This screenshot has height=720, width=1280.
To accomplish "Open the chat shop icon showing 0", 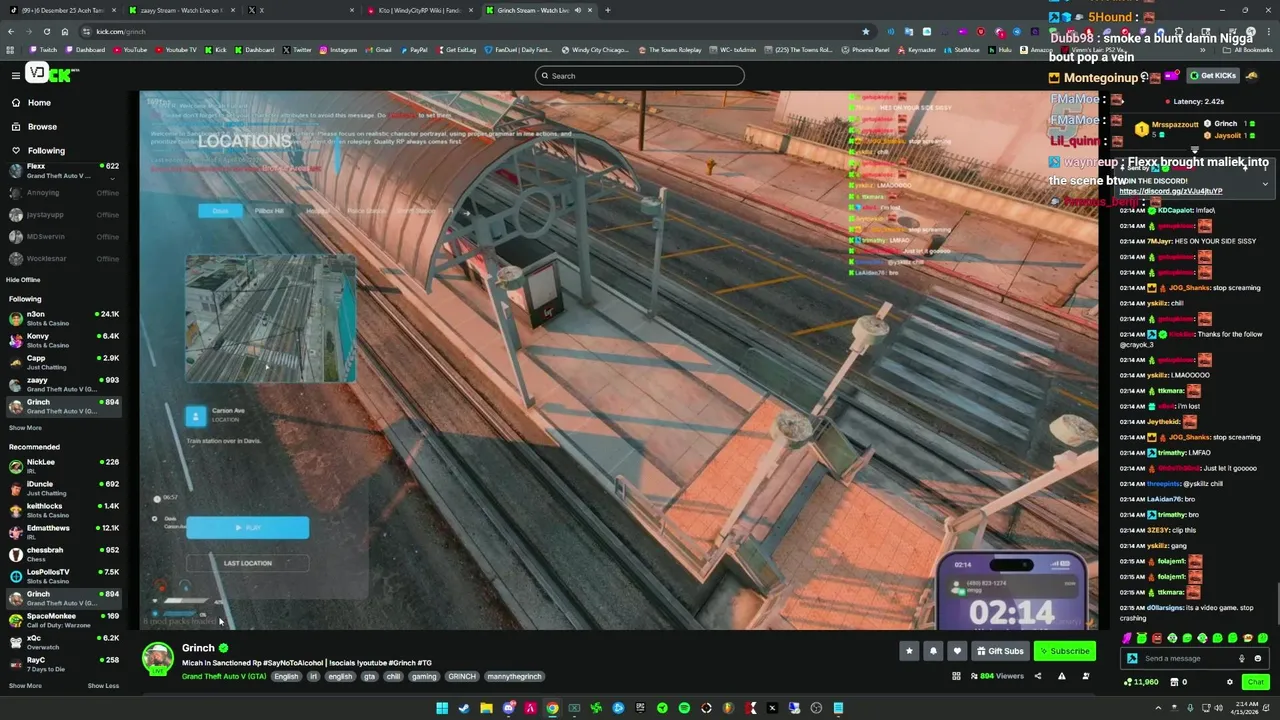I will coord(1180,682).
